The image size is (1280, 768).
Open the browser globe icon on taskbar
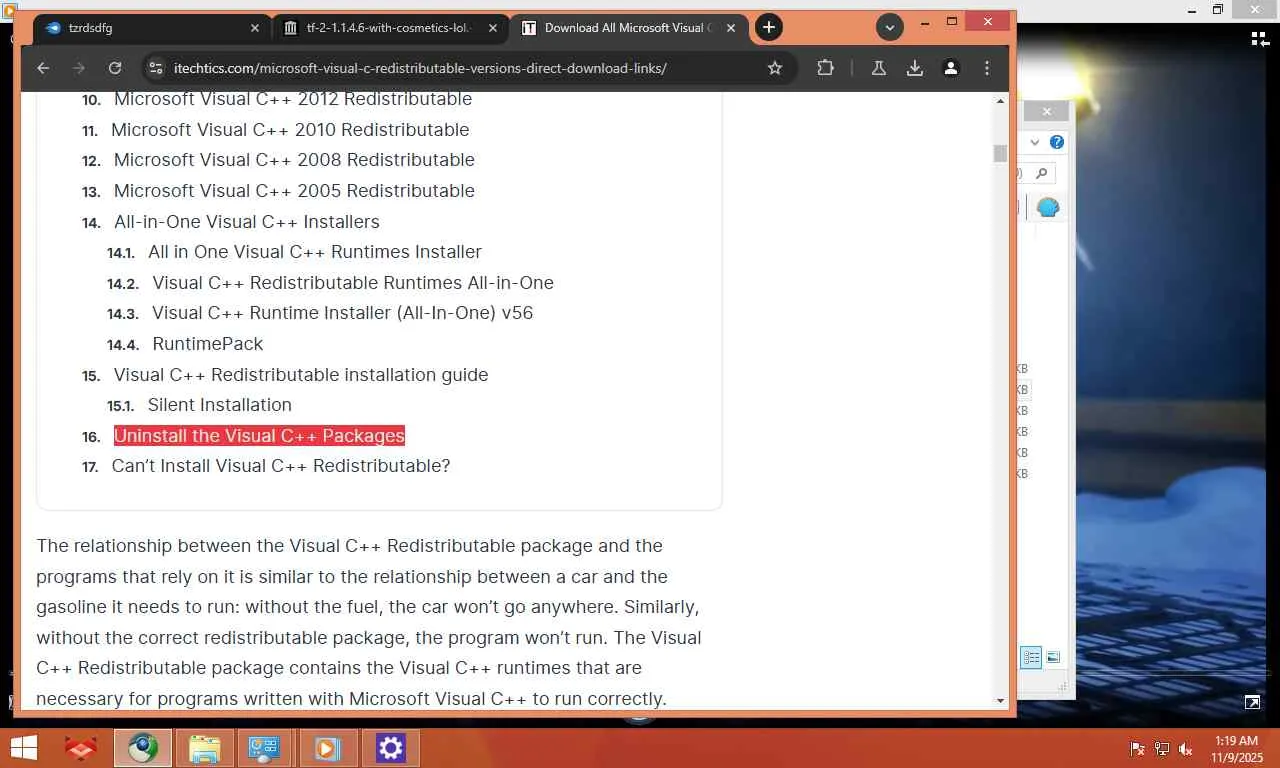click(143, 748)
